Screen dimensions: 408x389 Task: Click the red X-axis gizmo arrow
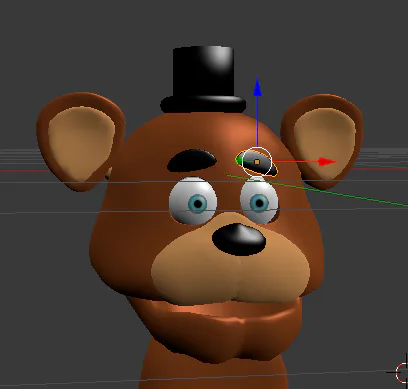click(326, 162)
